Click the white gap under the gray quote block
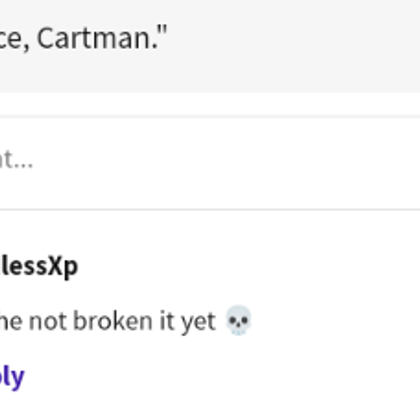Image resolution: width=420 pixels, height=420 pixels. 210,104
